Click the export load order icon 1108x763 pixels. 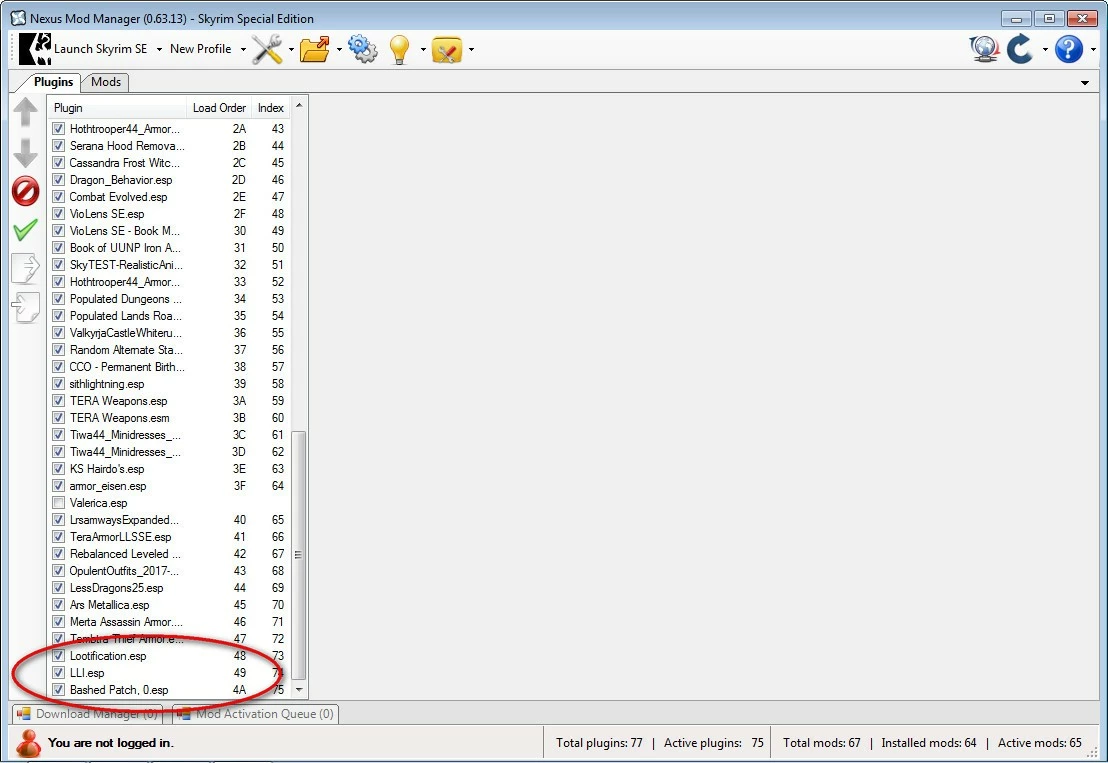tap(25, 268)
